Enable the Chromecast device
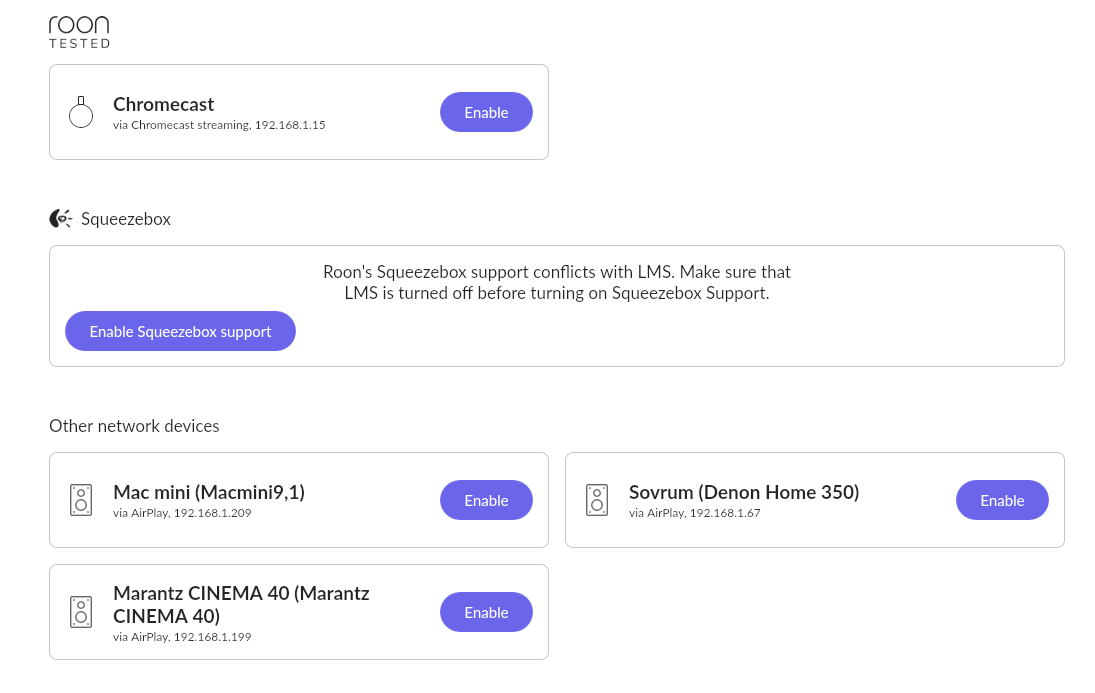Screen dimensions: 1095x693 point(486,112)
